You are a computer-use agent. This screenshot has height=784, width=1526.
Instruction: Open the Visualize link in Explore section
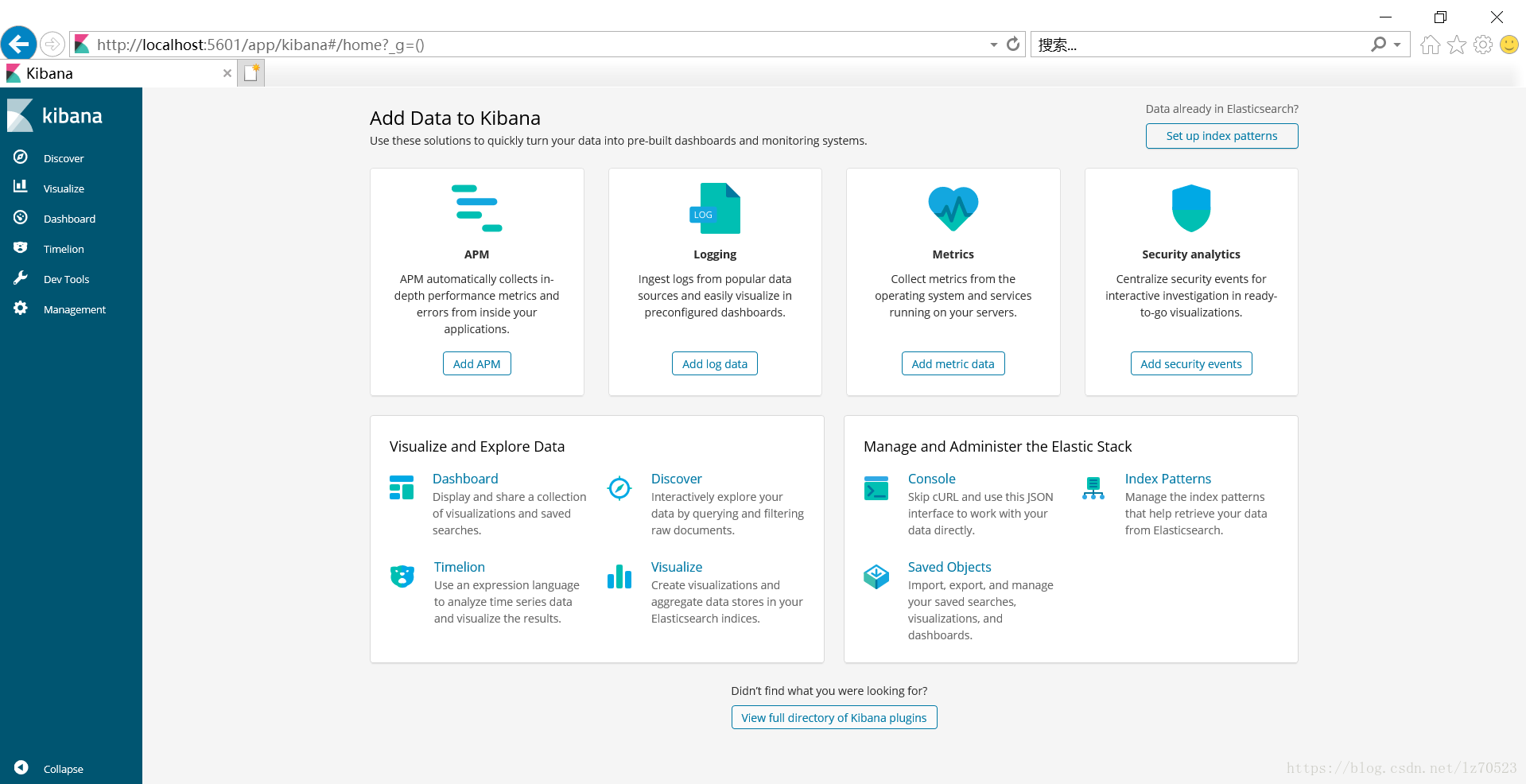pyautogui.click(x=677, y=567)
